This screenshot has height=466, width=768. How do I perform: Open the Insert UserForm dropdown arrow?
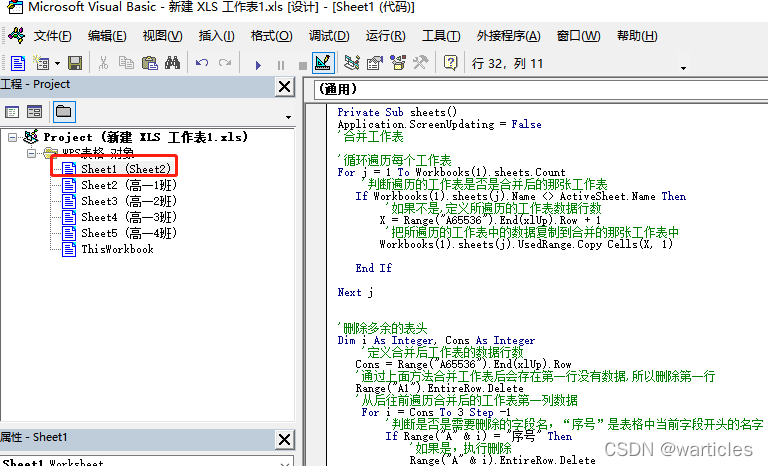tap(57, 64)
